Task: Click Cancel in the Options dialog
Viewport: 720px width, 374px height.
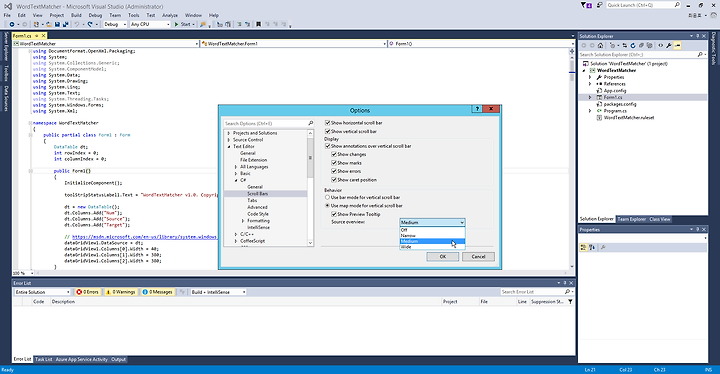Action: coord(478,257)
